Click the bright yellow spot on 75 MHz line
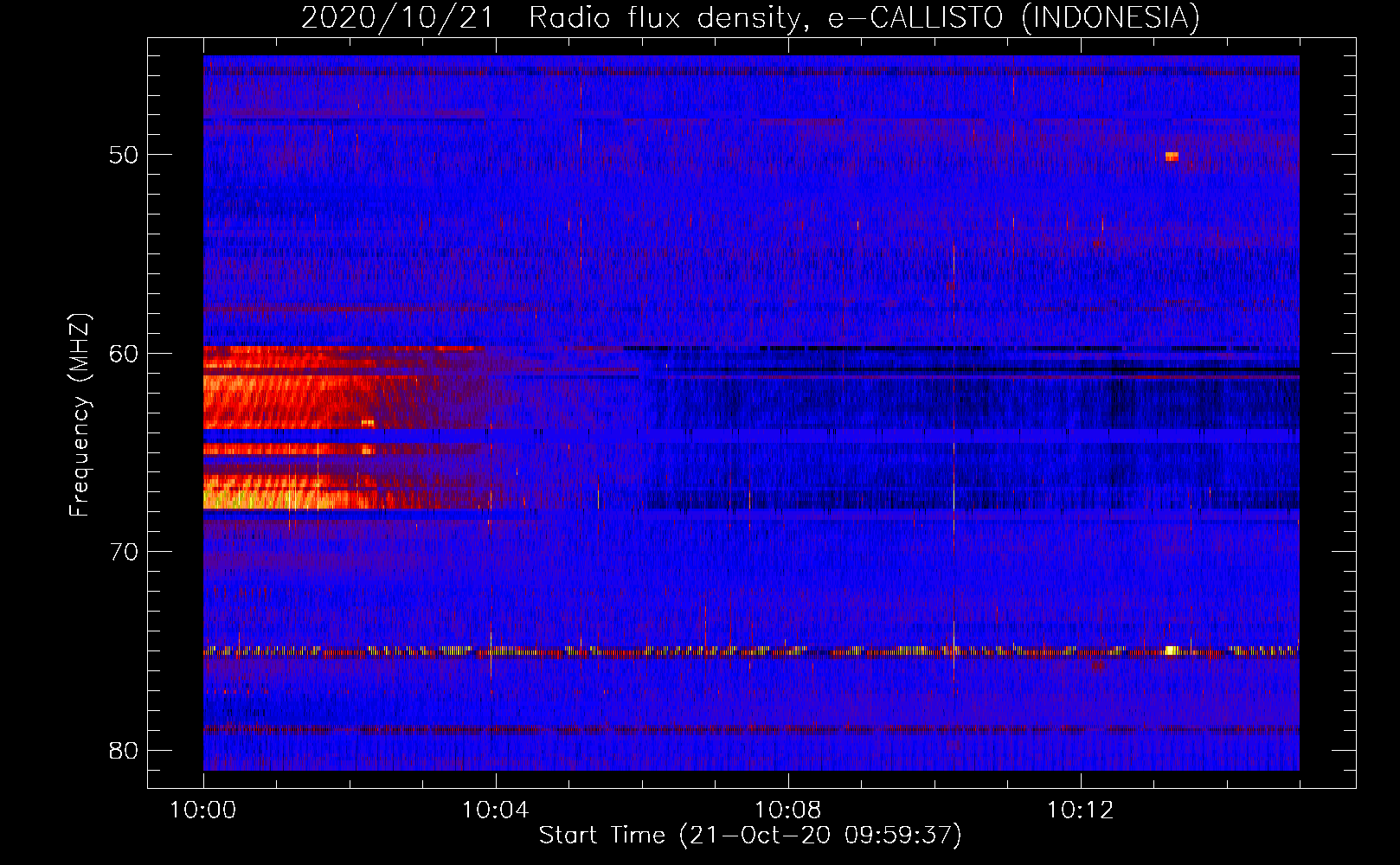This screenshot has width=1400, height=865. (1172, 650)
